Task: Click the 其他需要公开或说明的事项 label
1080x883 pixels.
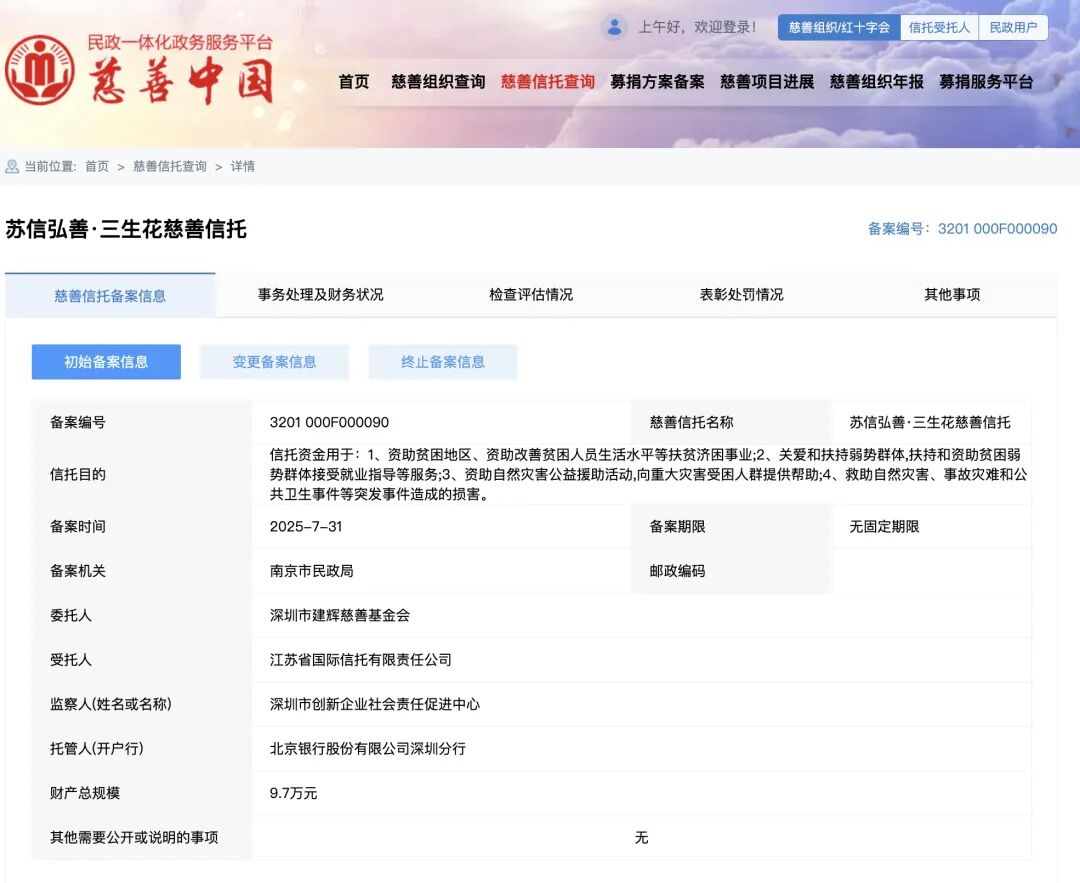Action: pyautogui.click(x=134, y=838)
